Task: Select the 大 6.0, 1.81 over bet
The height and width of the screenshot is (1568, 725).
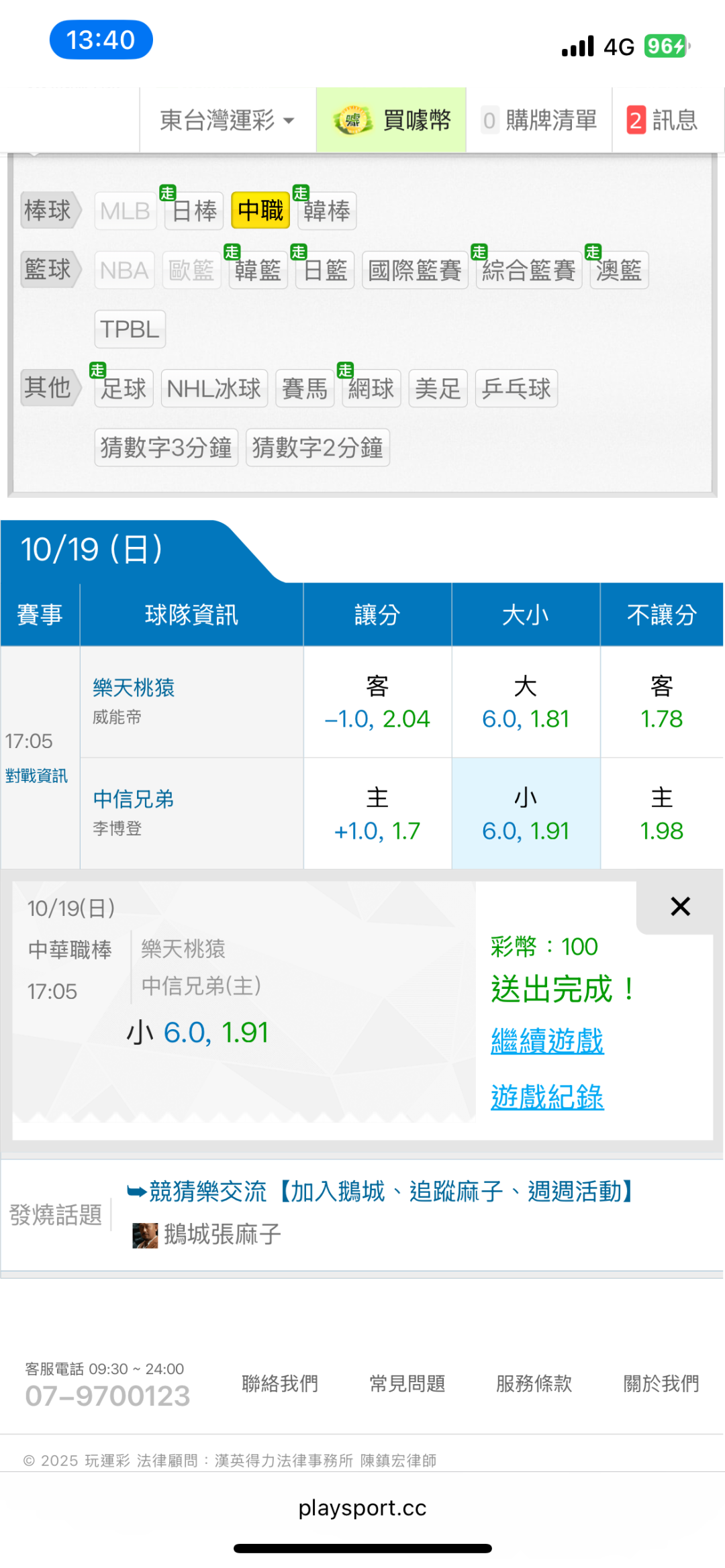Action: pos(526,702)
